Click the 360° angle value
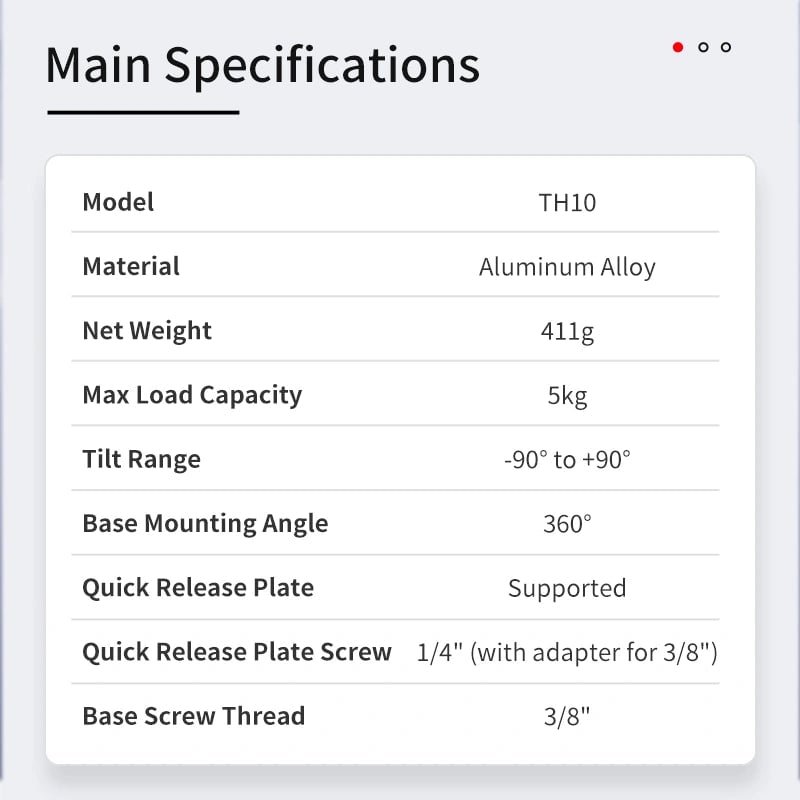 [567, 524]
